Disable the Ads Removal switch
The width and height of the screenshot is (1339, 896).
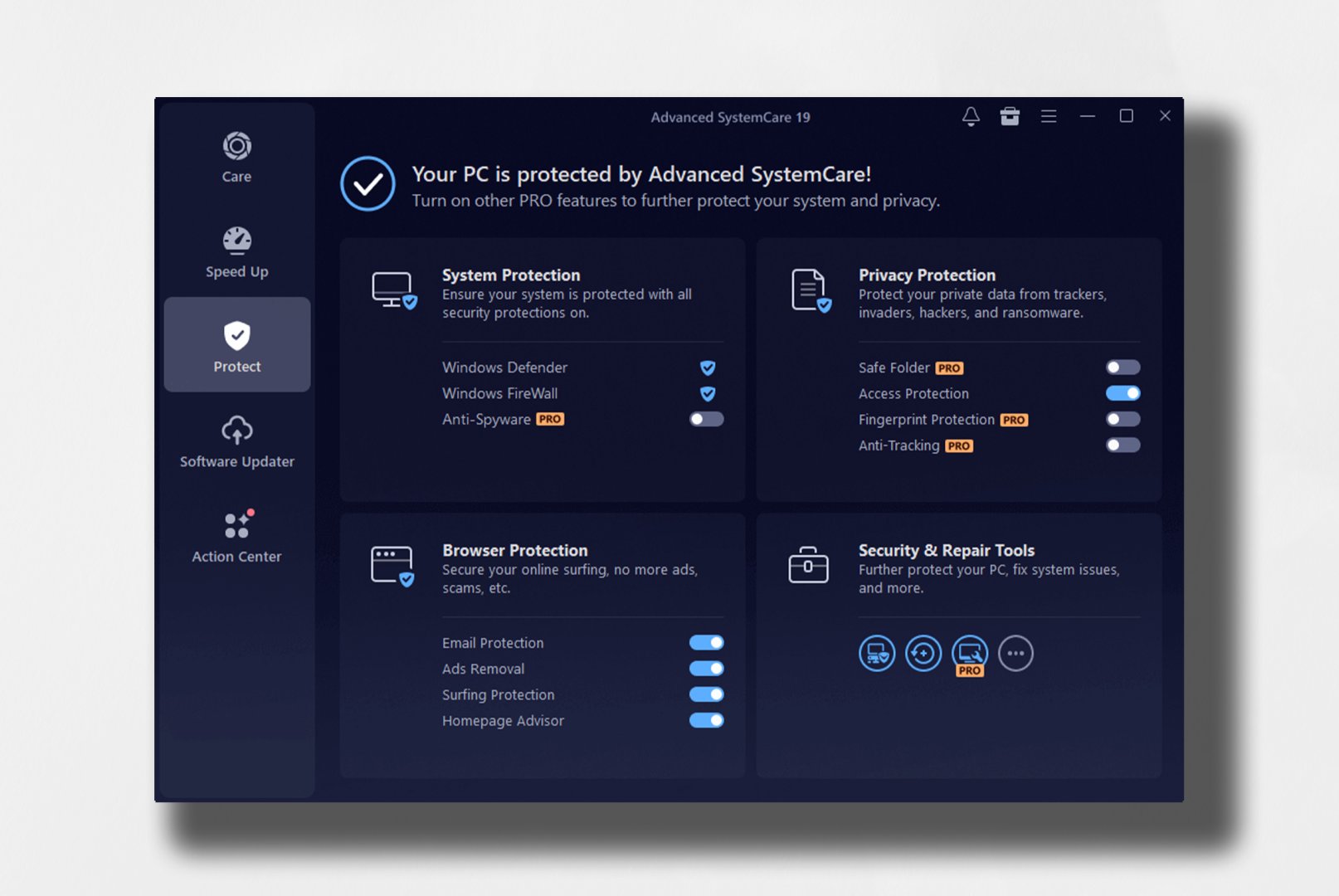tap(706, 669)
